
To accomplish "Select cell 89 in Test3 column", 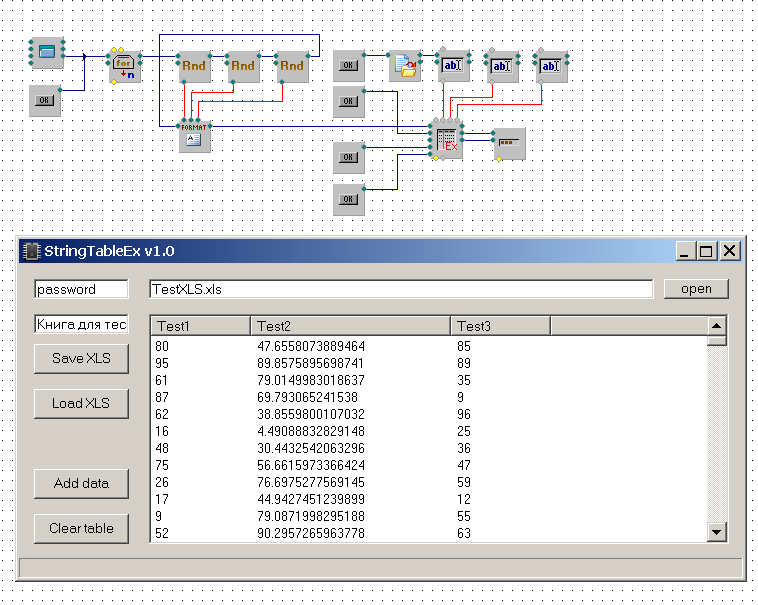I will click(464, 363).
